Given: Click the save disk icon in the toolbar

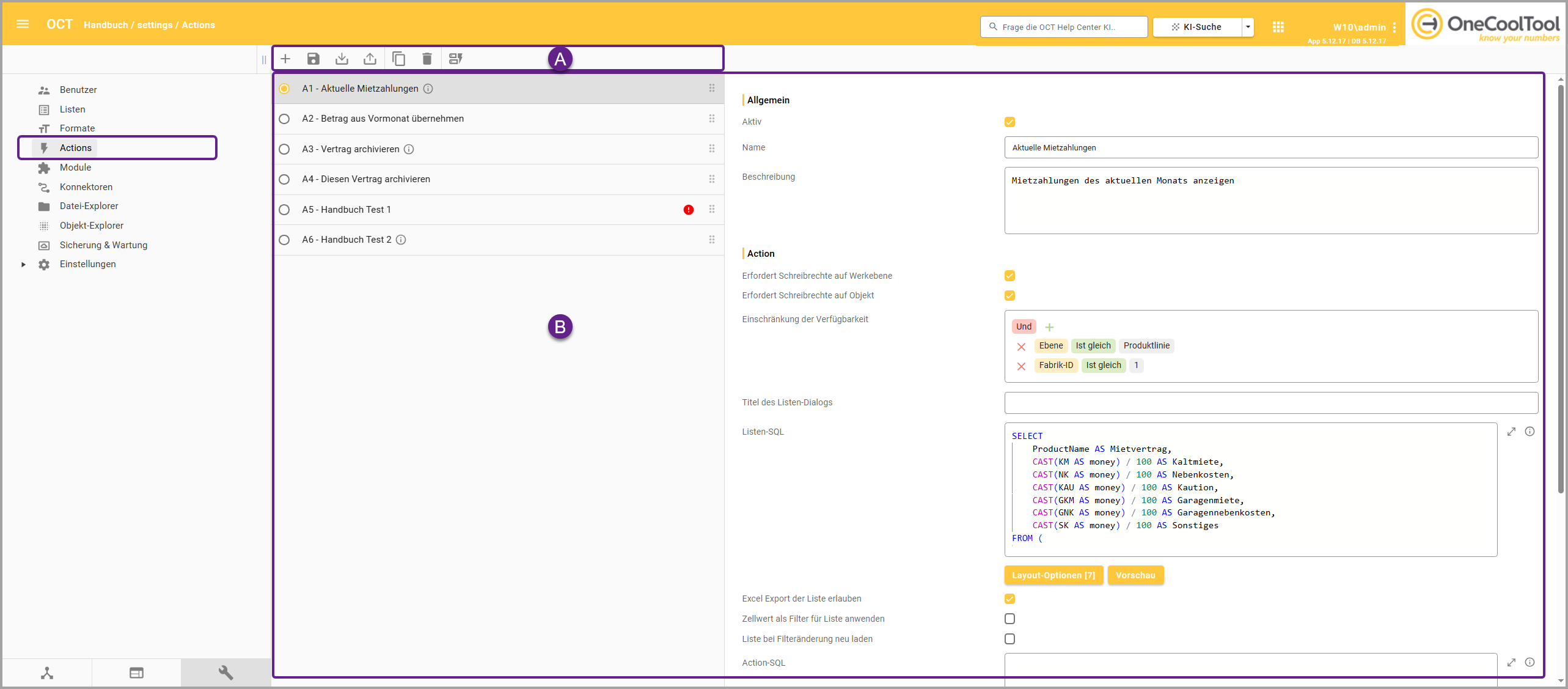Looking at the screenshot, I should coord(313,59).
